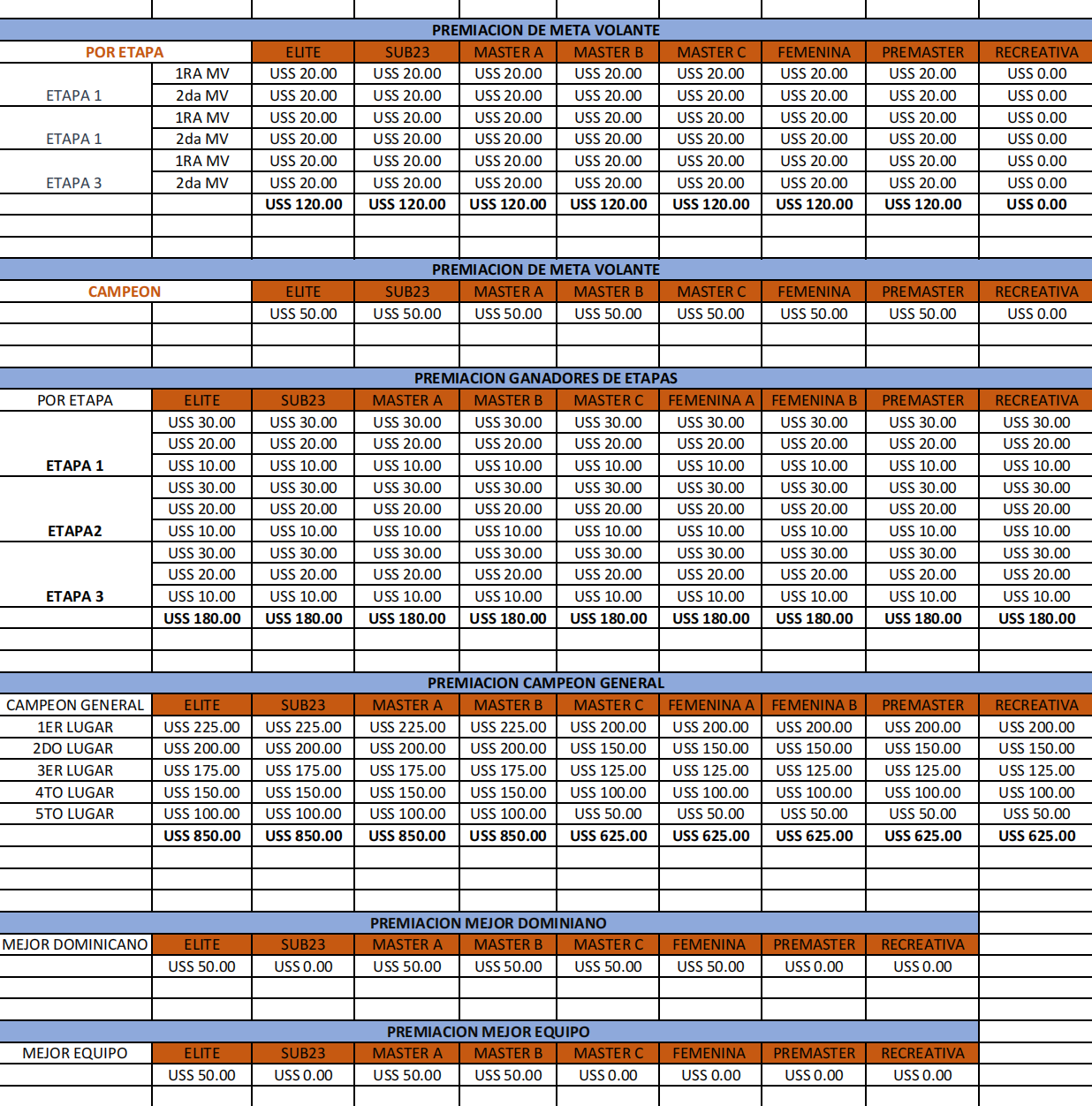
Task: Click the PREMIACION CAMPEON GENERAL section header
Action: coord(545,683)
